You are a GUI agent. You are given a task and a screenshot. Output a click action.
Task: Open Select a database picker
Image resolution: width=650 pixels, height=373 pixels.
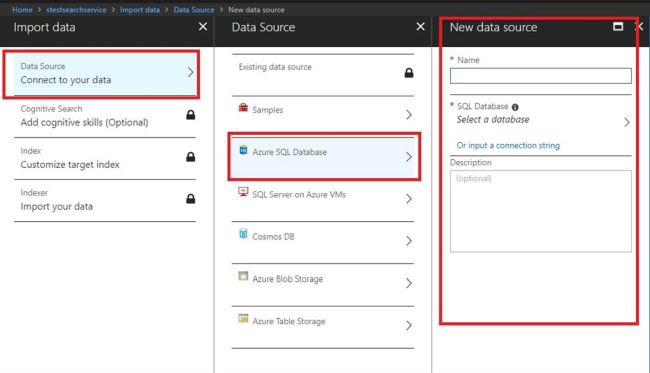541,119
